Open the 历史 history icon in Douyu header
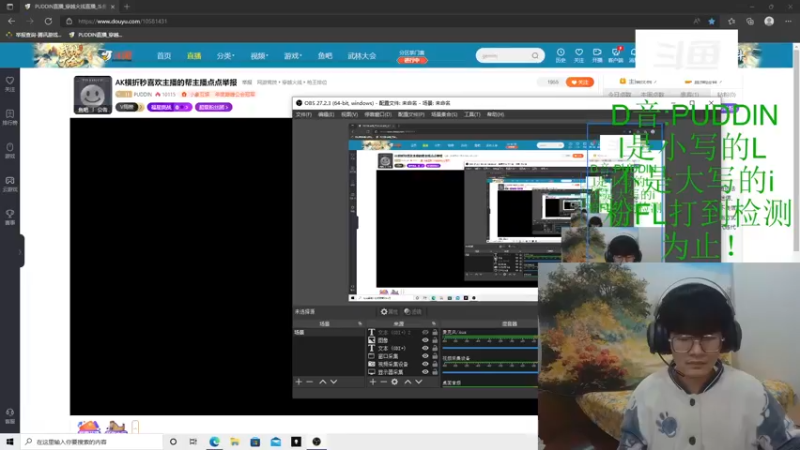 (560, 55)
